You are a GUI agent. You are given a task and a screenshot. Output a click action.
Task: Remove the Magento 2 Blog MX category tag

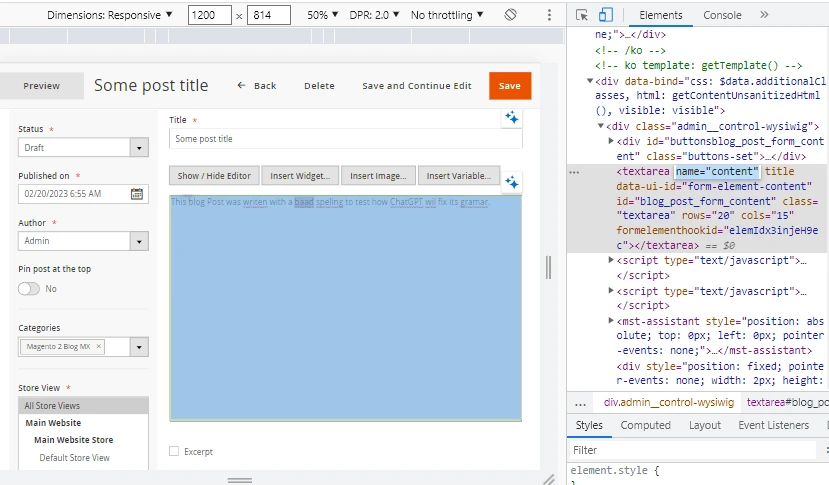(x=99, y=346)
